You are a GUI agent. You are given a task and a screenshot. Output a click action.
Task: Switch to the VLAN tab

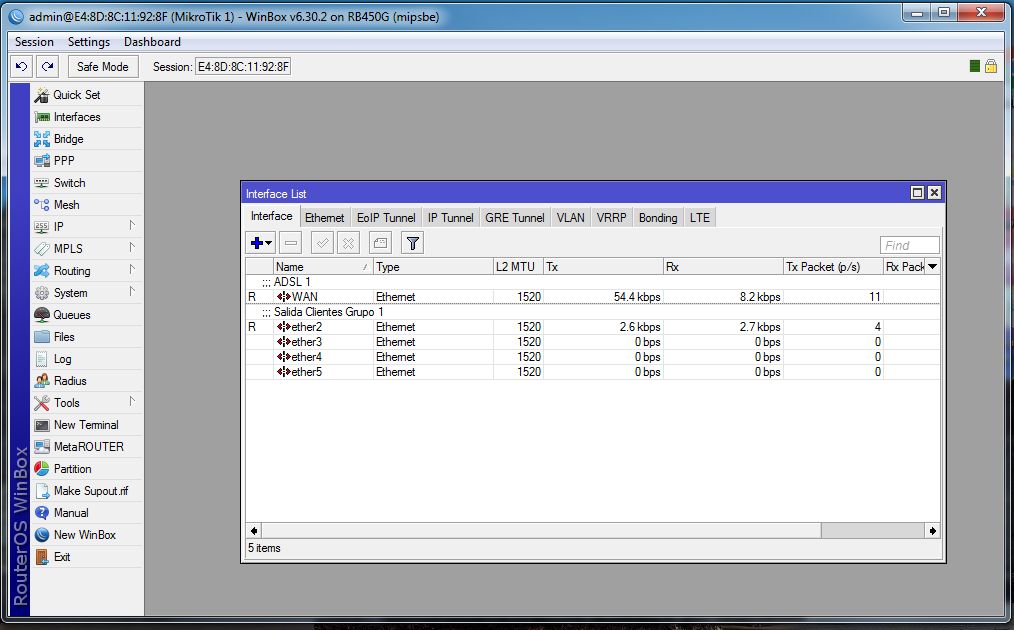(x=570, y=218)
